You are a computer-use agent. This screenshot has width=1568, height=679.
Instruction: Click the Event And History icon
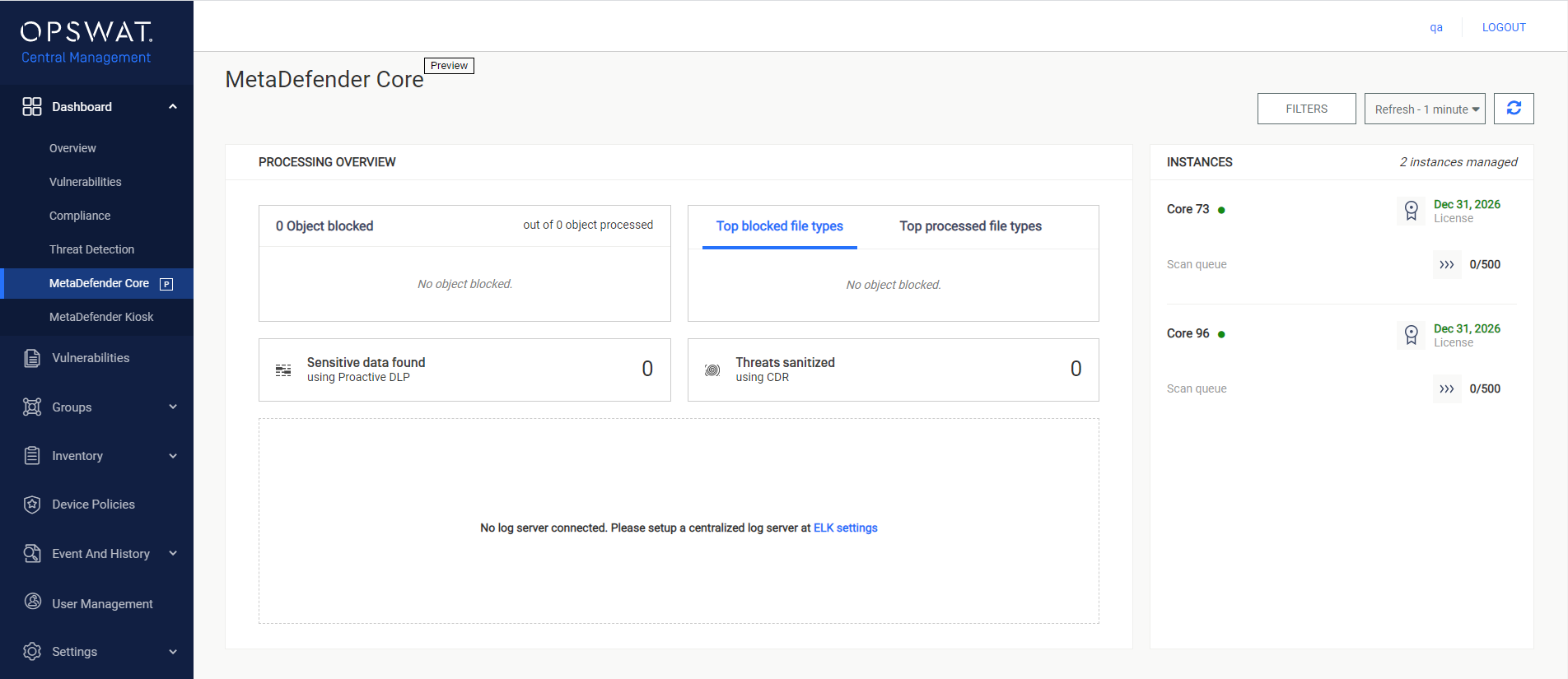point(32,554)
